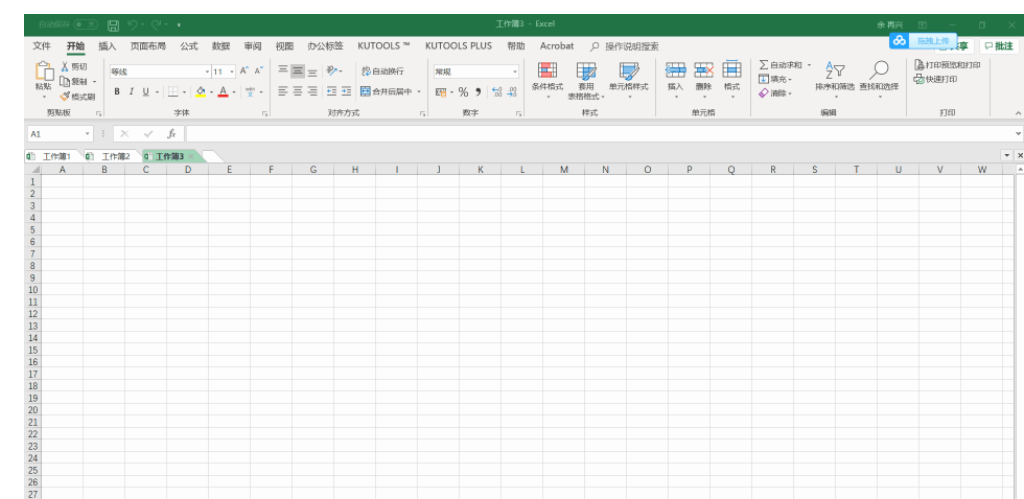Screen dimensions: 1024x499
Task: Open the font size 11 dropdown
Action: [x=231, y=71]
